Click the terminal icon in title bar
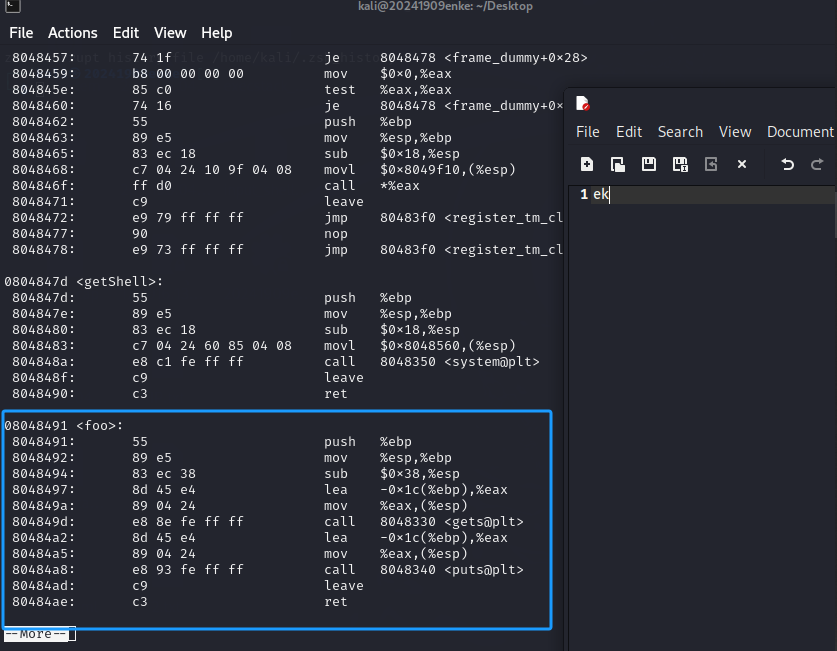 13,5
